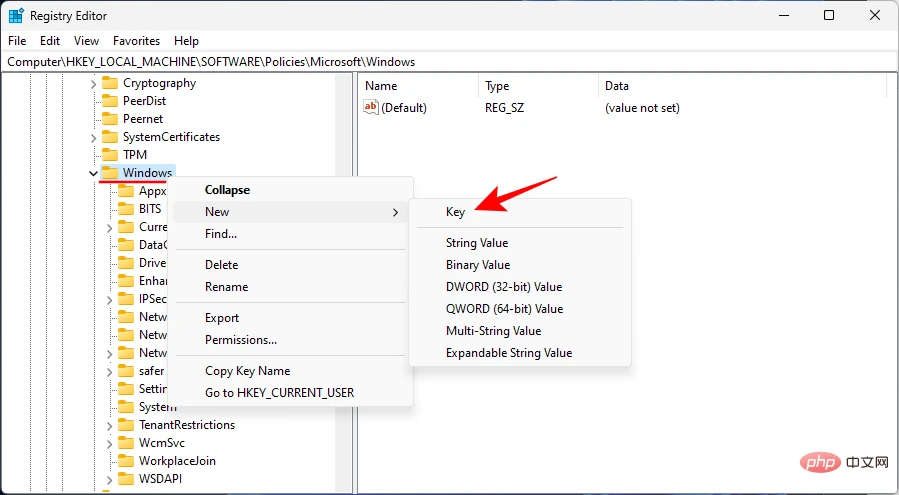
Task: Click the WcmSvc folder icon
Action: [x=126, y=443]
